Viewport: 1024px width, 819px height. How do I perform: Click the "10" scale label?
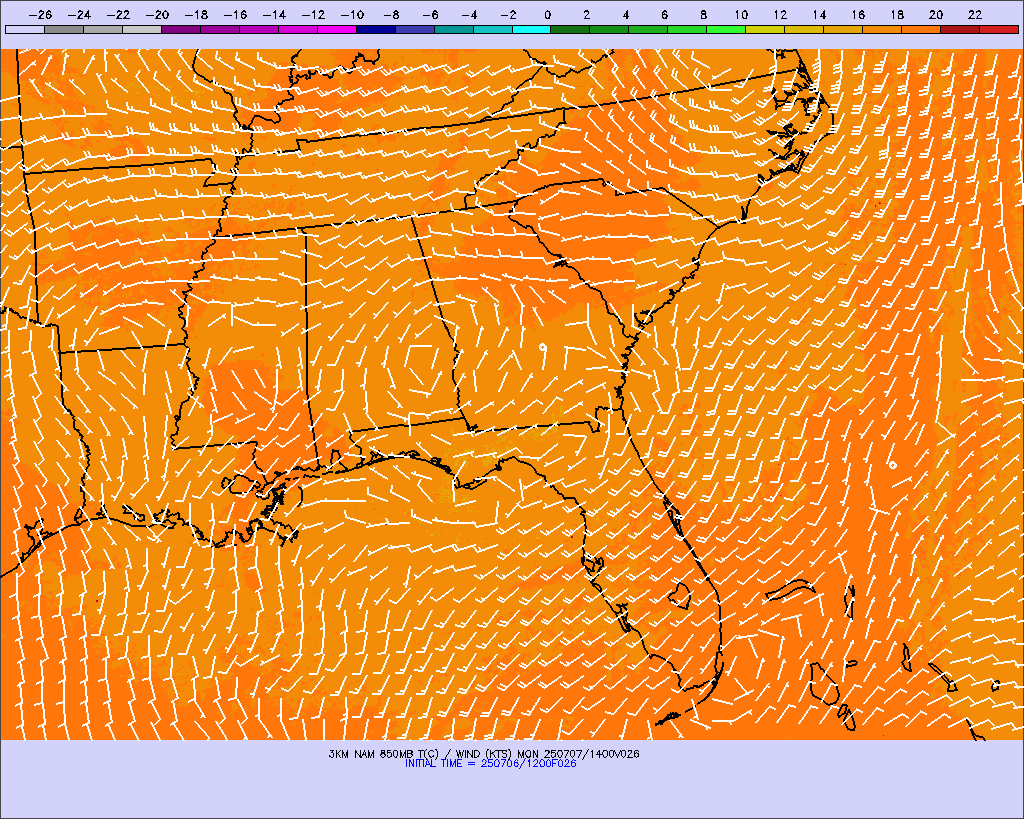point(741,14)
